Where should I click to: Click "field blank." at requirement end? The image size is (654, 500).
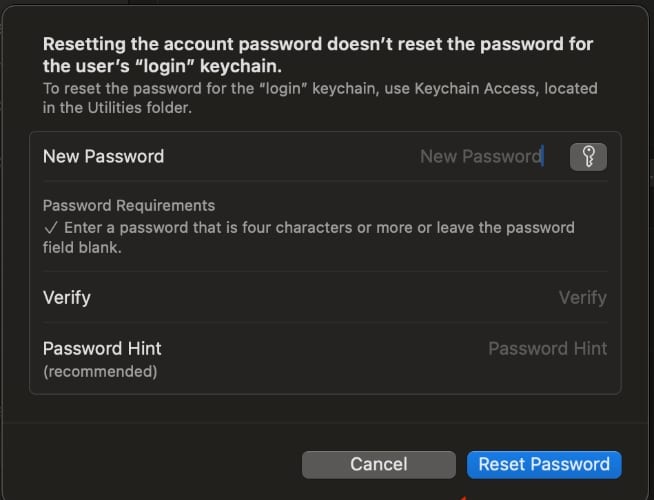point(82,248)
